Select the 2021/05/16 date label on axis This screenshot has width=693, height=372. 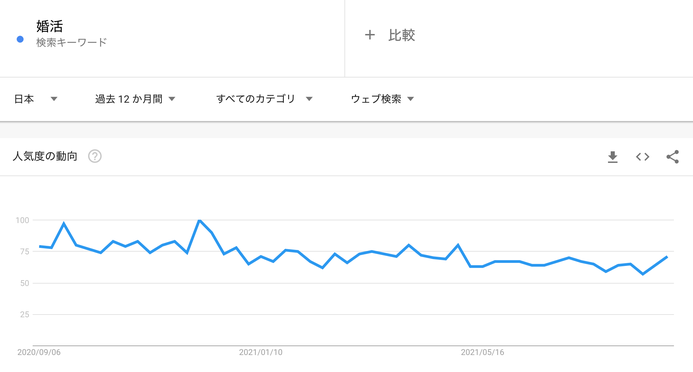482,352
